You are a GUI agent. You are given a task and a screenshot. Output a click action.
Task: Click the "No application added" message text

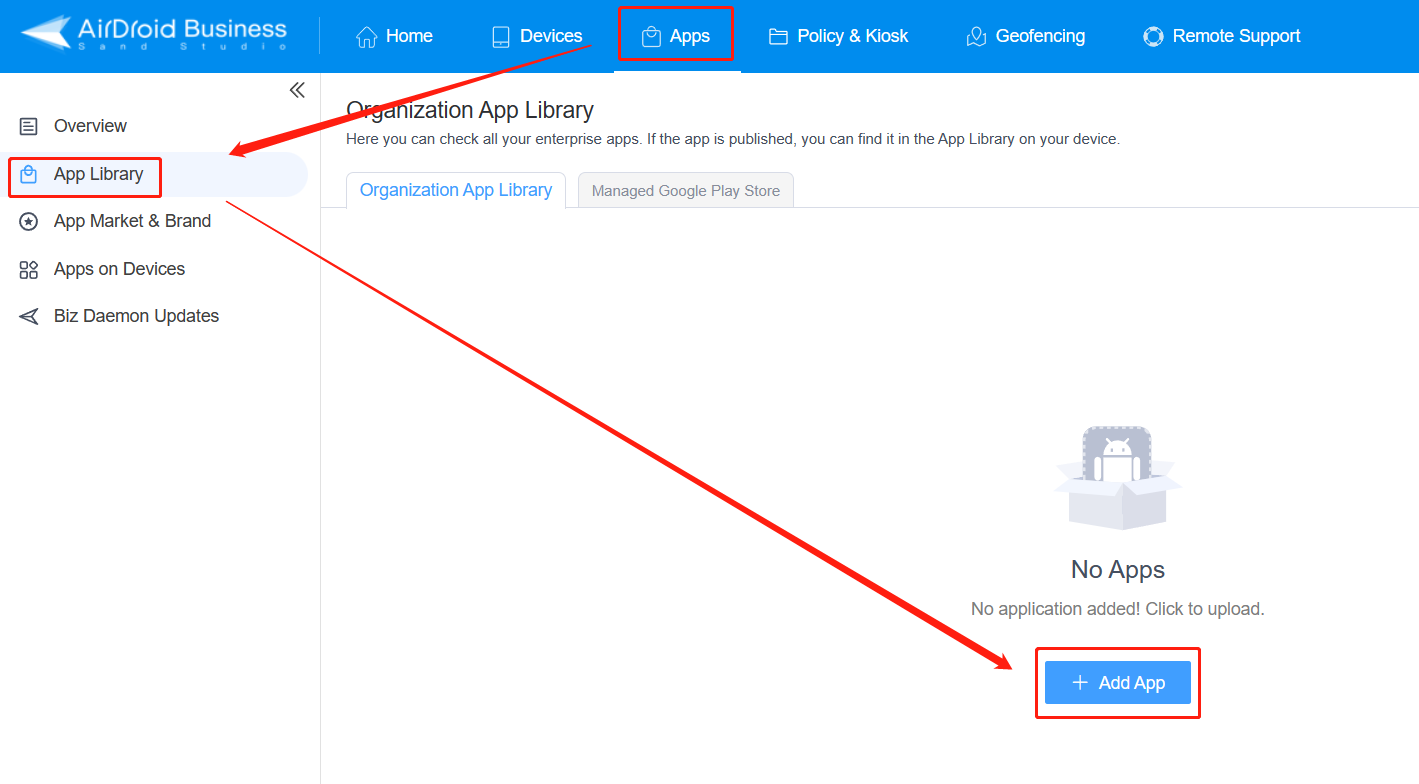click(1117, 609)
